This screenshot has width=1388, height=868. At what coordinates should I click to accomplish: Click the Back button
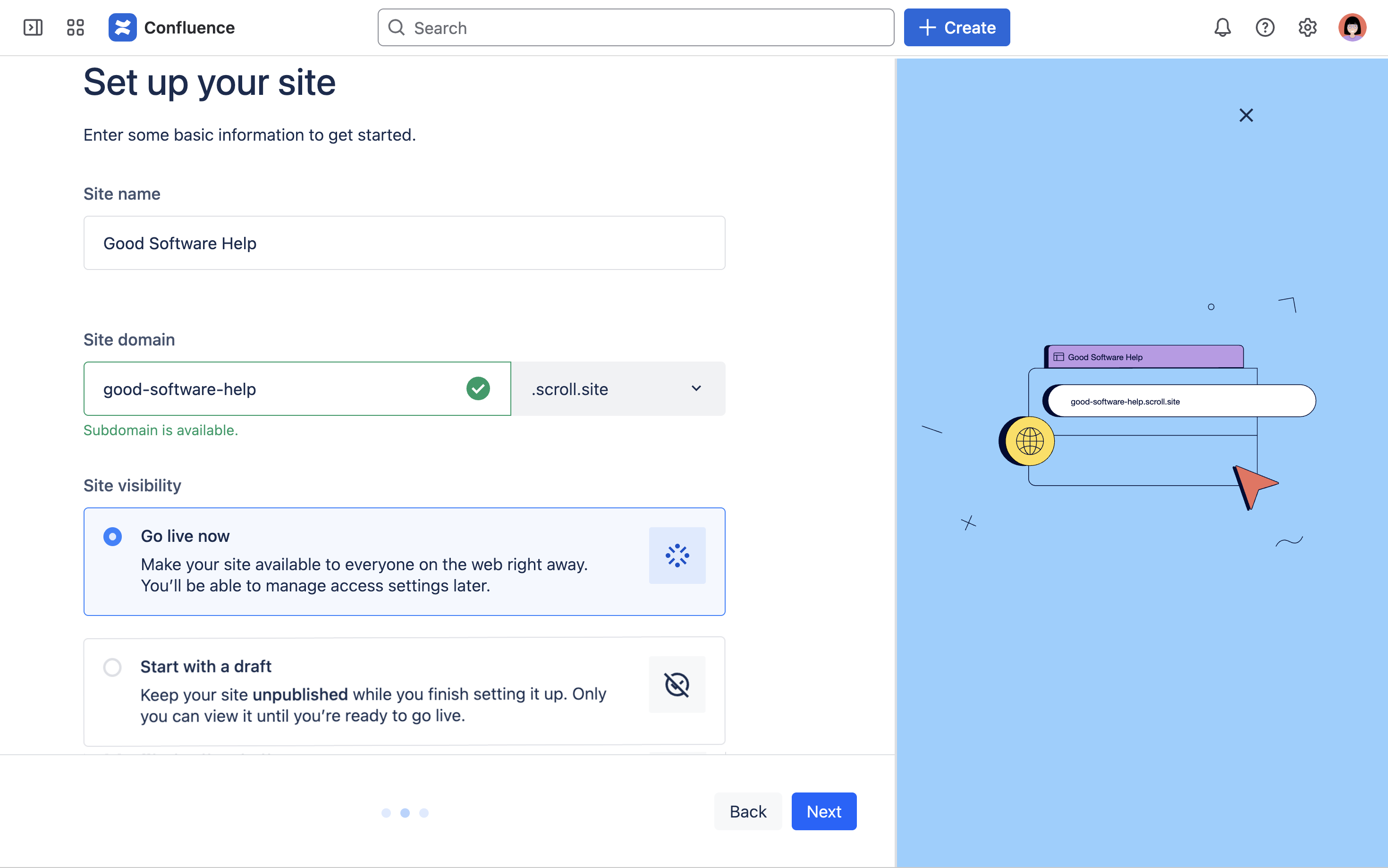[747, 811]
